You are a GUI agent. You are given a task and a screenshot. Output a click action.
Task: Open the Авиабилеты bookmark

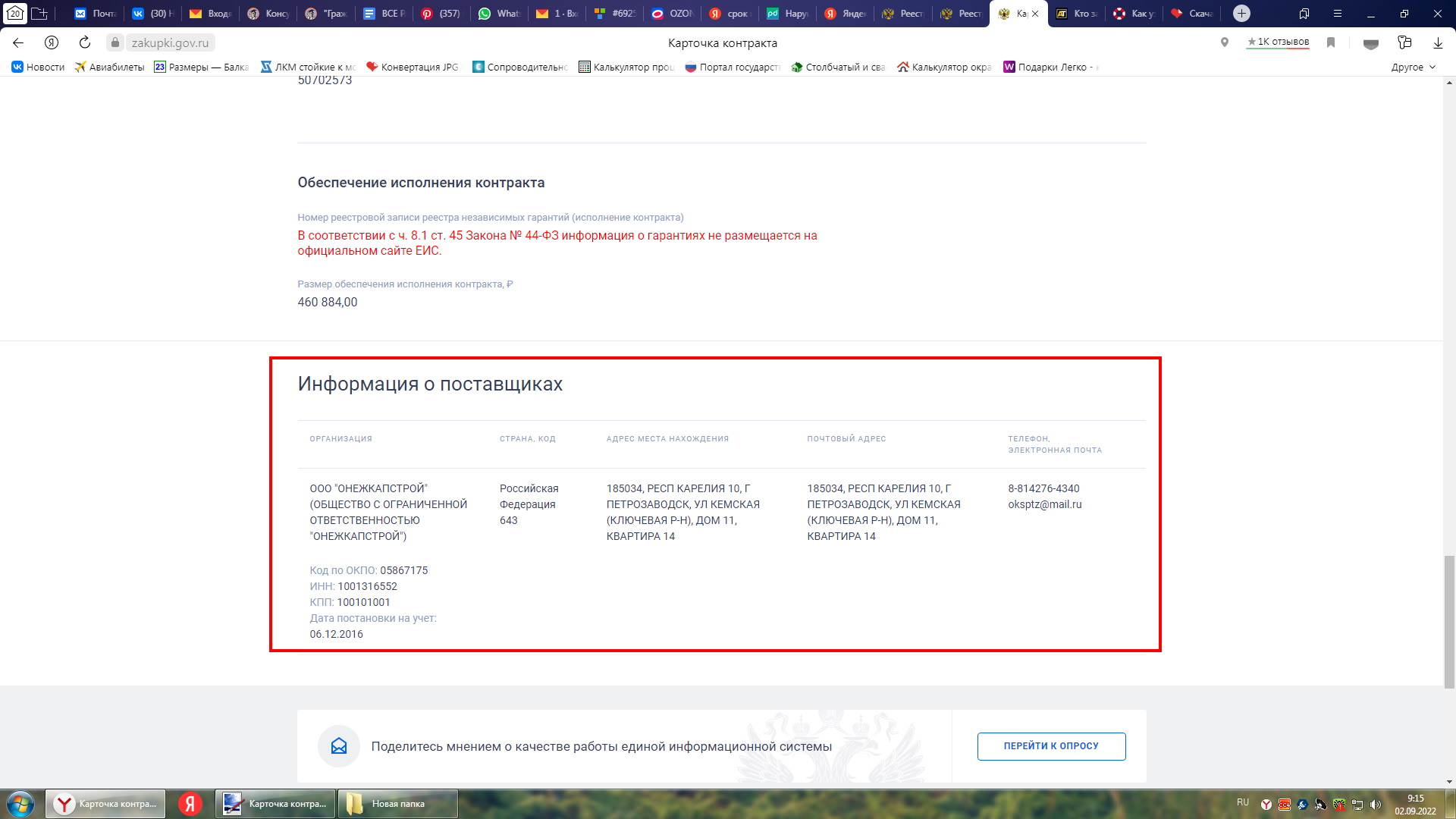coord(109,67)
